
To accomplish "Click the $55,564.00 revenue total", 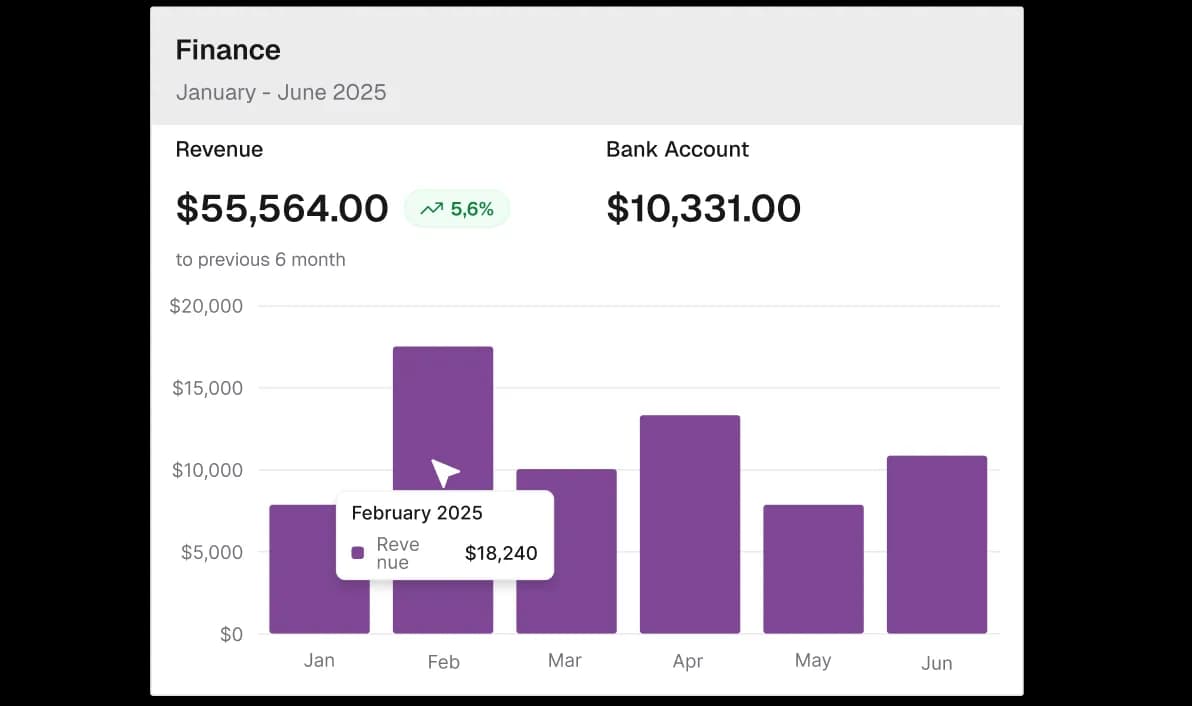I will (x=282, y=209).
